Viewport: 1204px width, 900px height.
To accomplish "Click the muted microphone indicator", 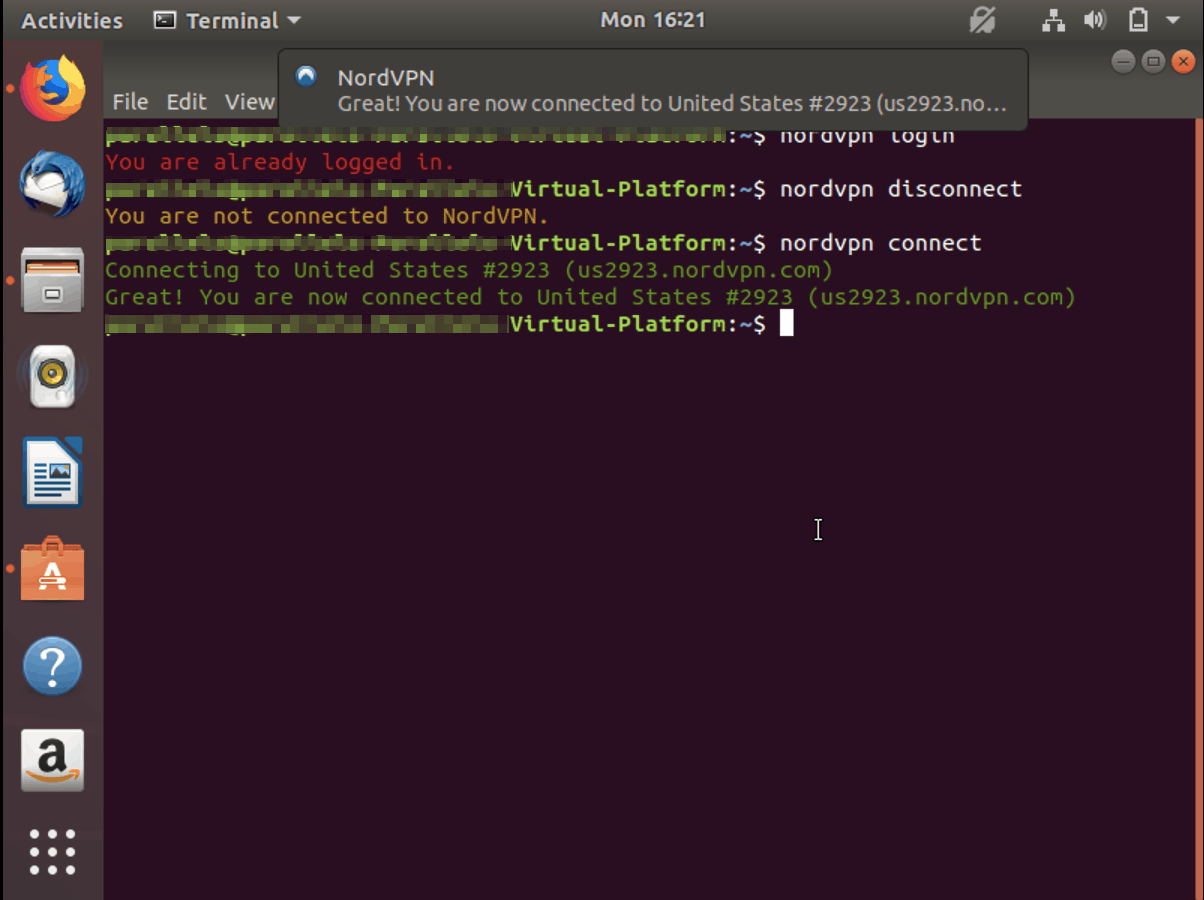I will [983, 19].
